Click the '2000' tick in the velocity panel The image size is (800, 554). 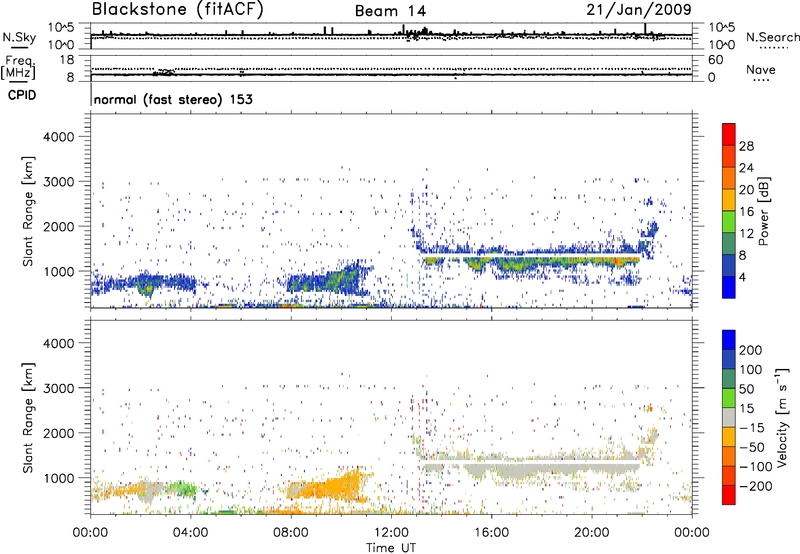pos(59,433)
